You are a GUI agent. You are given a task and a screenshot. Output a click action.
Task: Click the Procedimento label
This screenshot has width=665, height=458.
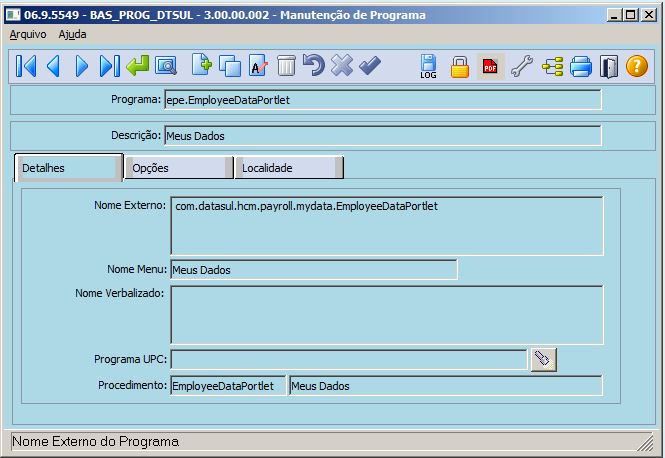click(132, 385)
